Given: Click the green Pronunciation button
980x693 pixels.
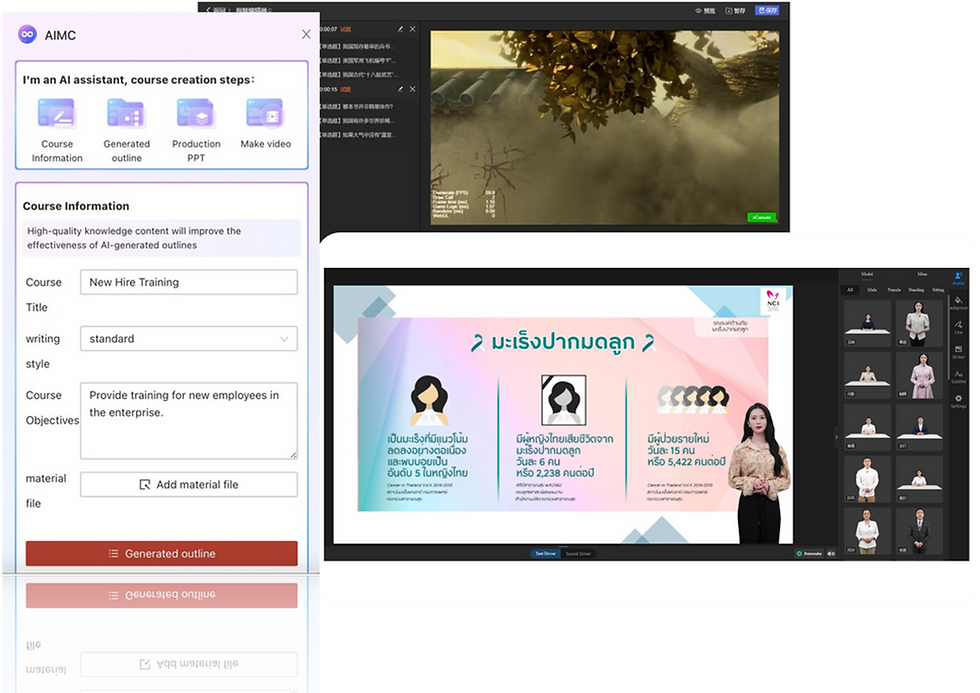Looking at the screenshot, I should (x=809, y=554).
